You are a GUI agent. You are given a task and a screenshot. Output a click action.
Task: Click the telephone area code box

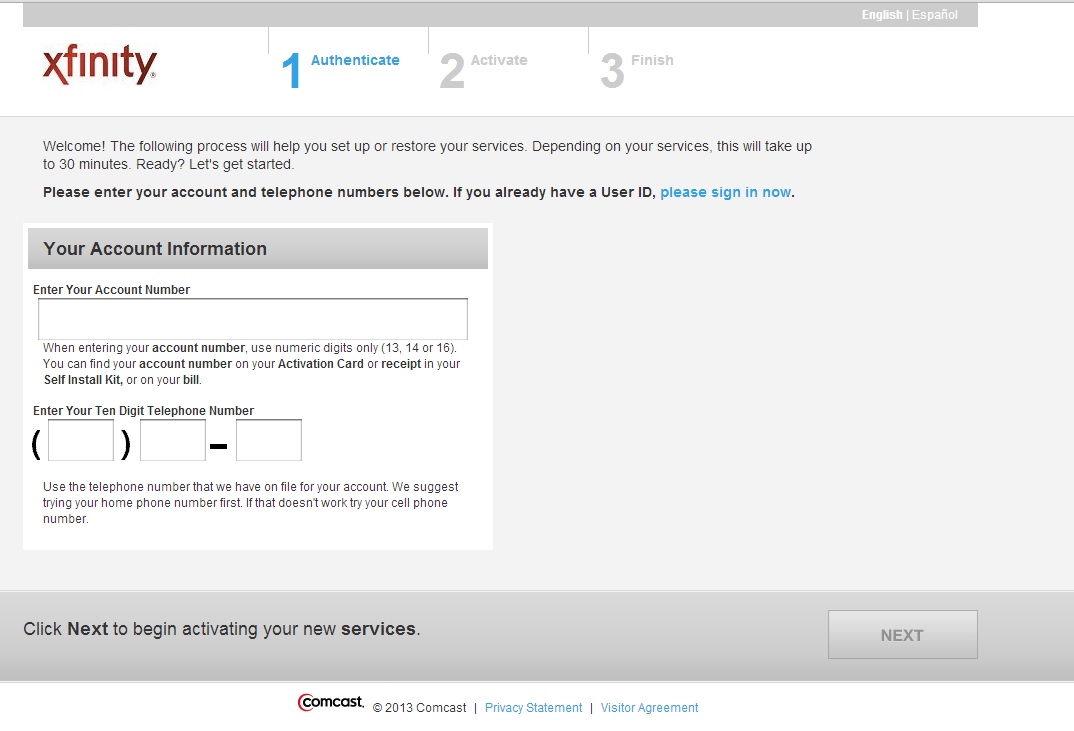tap(80, 440)
